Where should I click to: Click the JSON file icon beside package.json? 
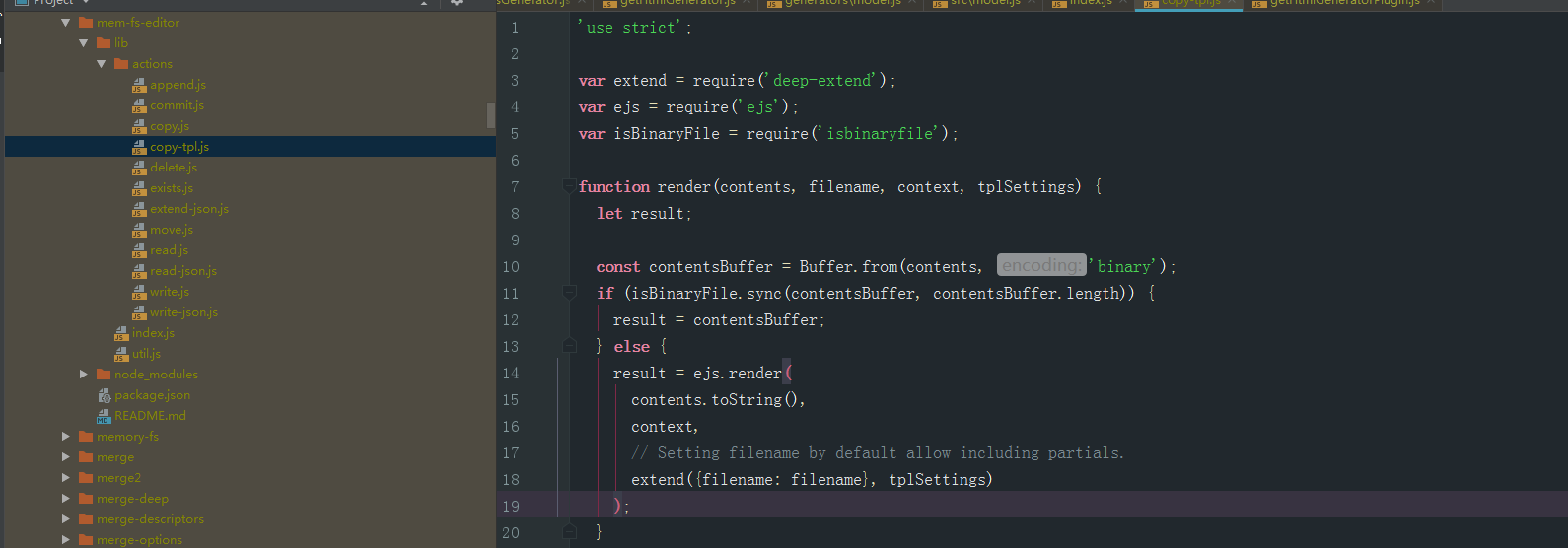point(104,396)
